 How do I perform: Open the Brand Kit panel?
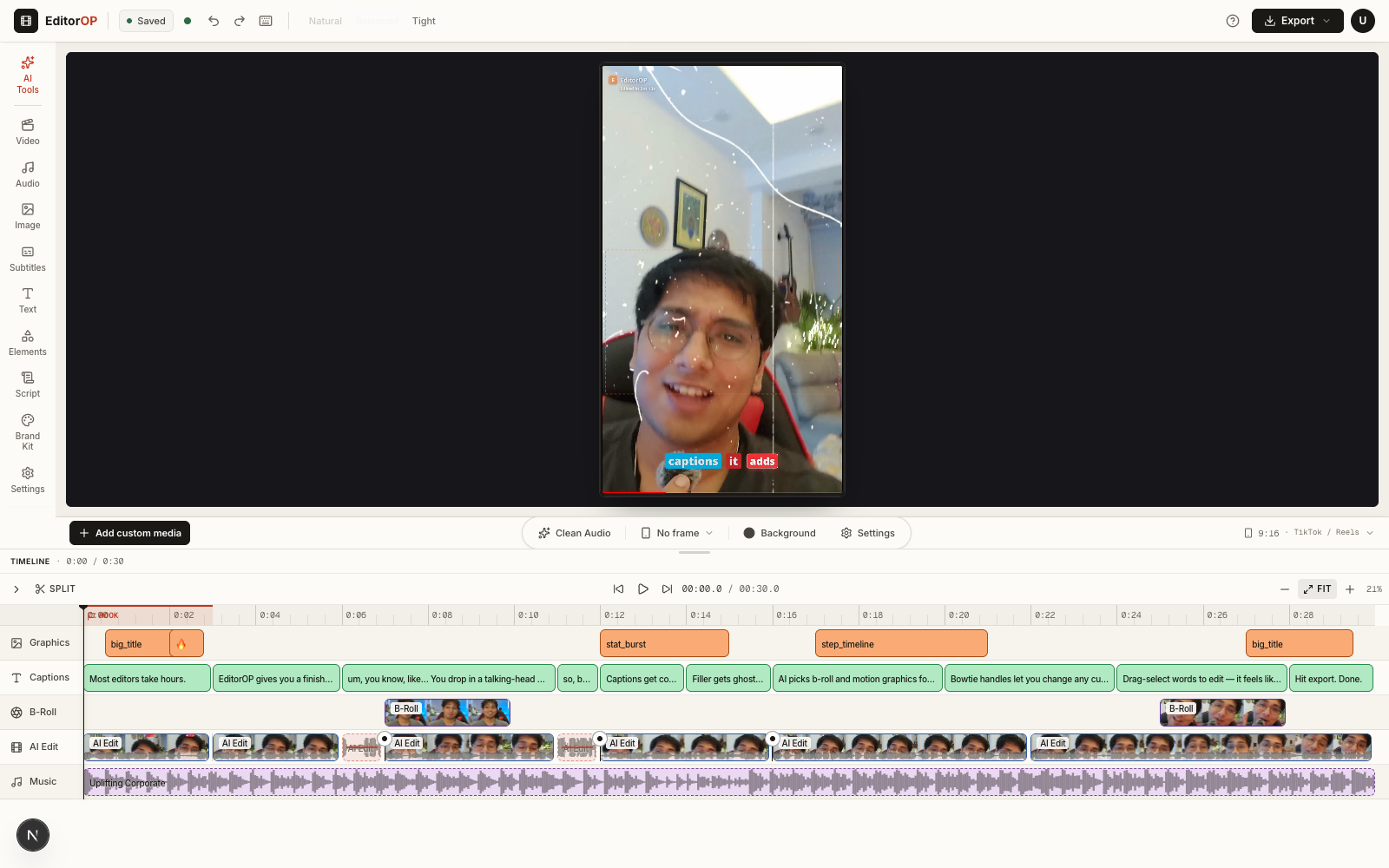pyautogui.click(x=28, y=431)
